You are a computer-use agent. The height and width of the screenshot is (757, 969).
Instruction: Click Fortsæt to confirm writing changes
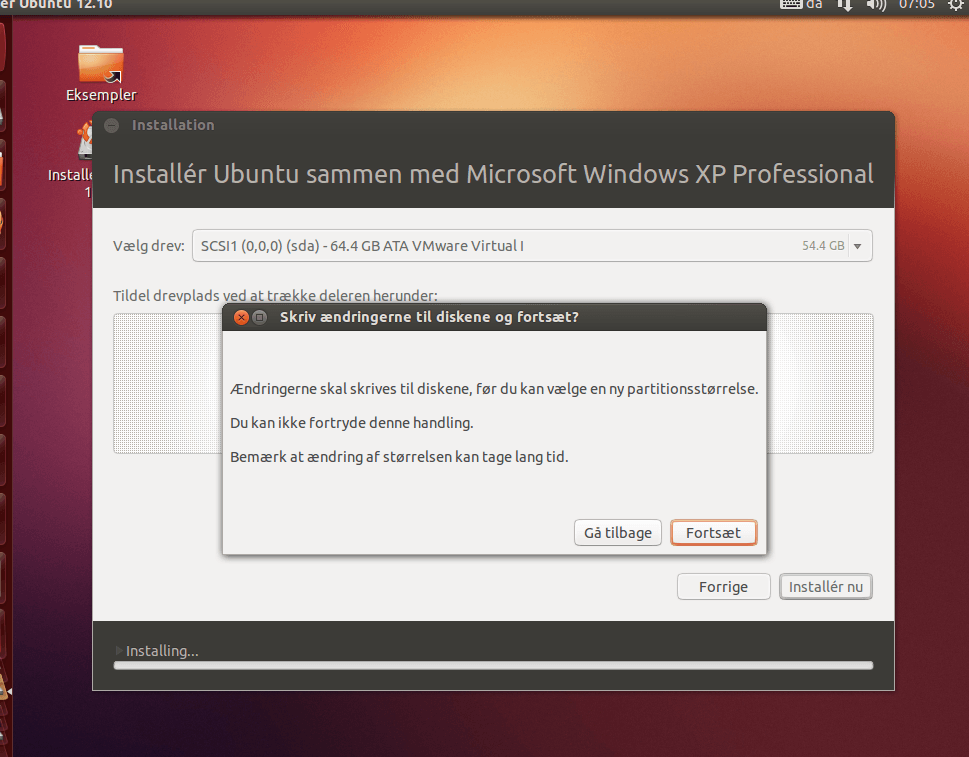click(x=713, y=532)
